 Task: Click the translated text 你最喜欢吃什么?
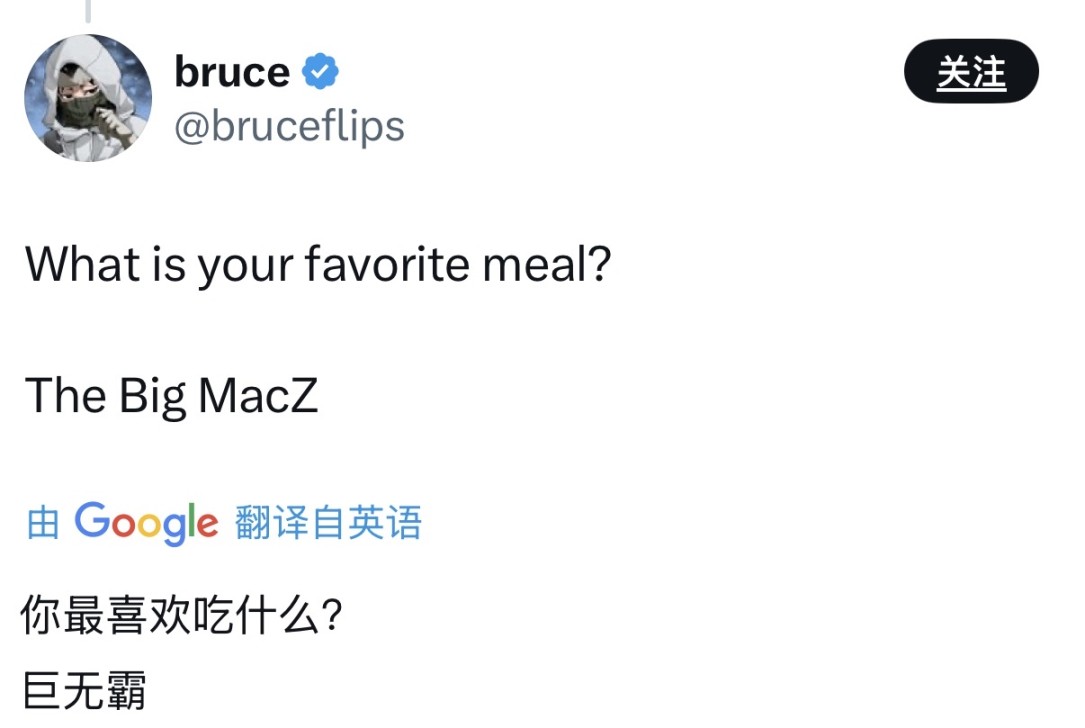pos(182,616)
